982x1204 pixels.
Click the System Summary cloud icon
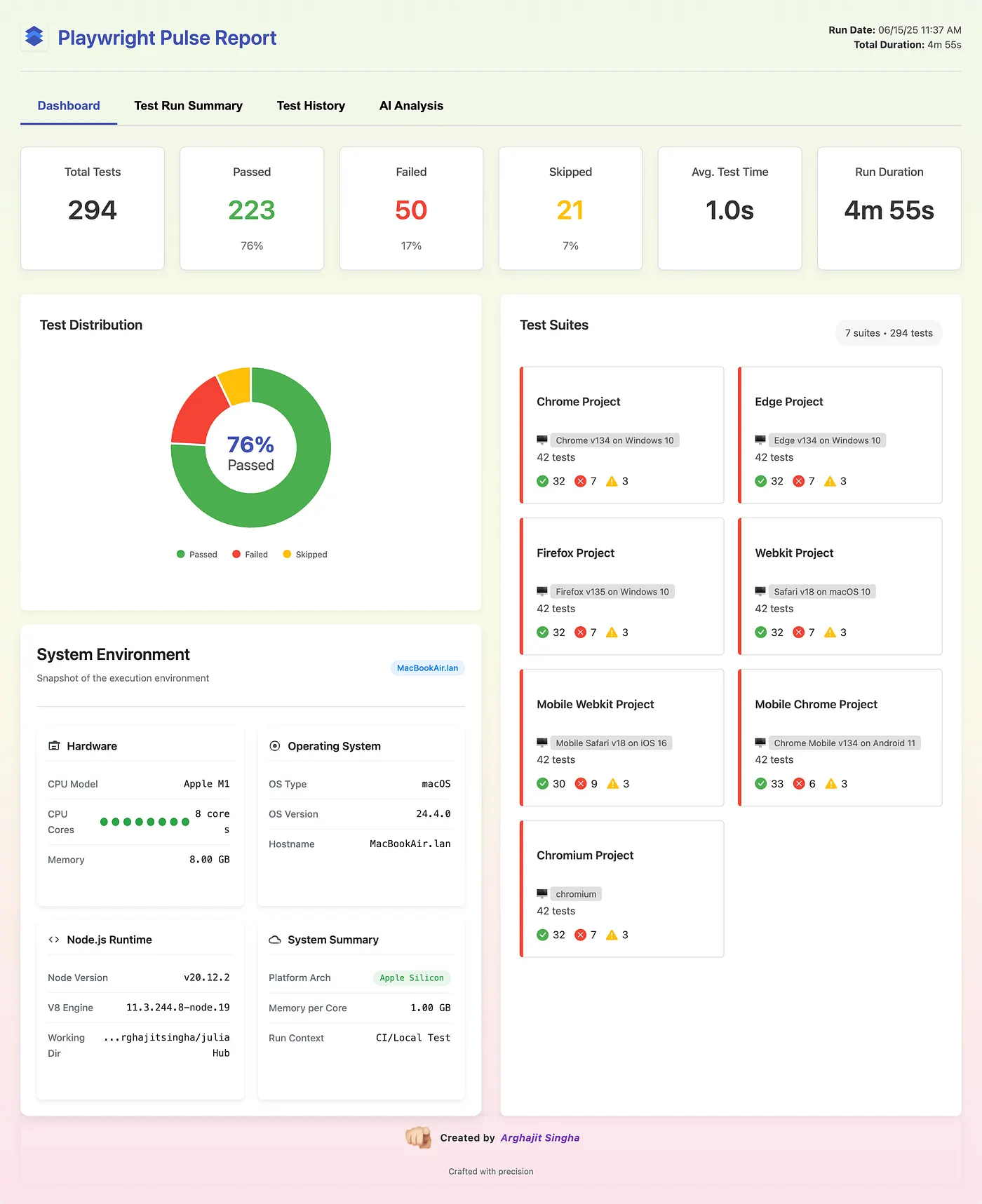pos(275,940)
